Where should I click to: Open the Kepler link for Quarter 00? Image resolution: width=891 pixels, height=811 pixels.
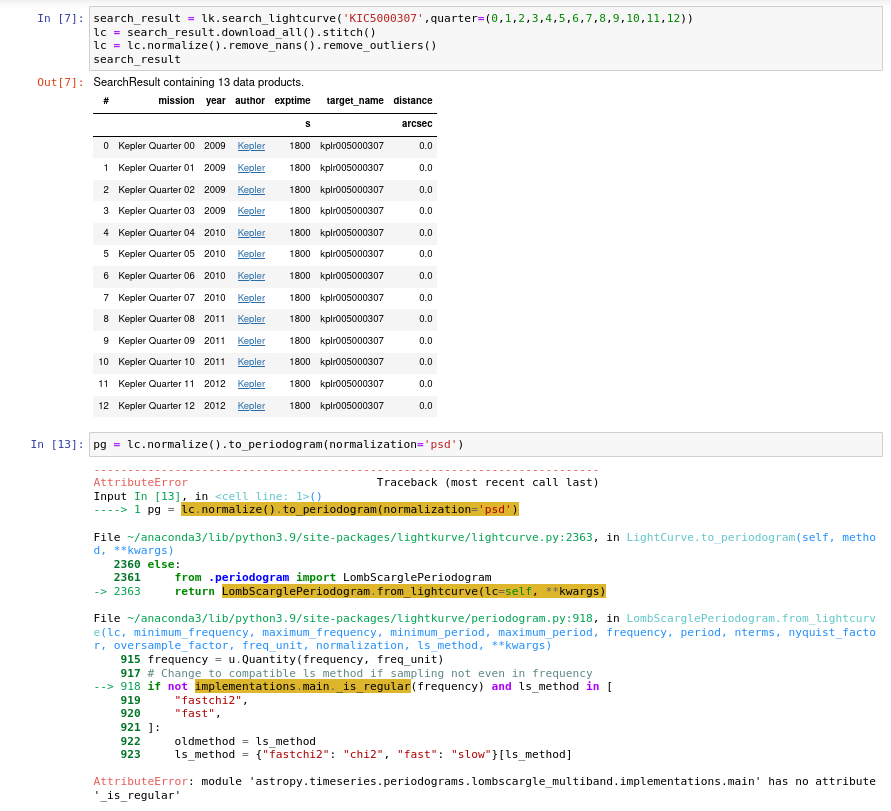coord(251,146)
